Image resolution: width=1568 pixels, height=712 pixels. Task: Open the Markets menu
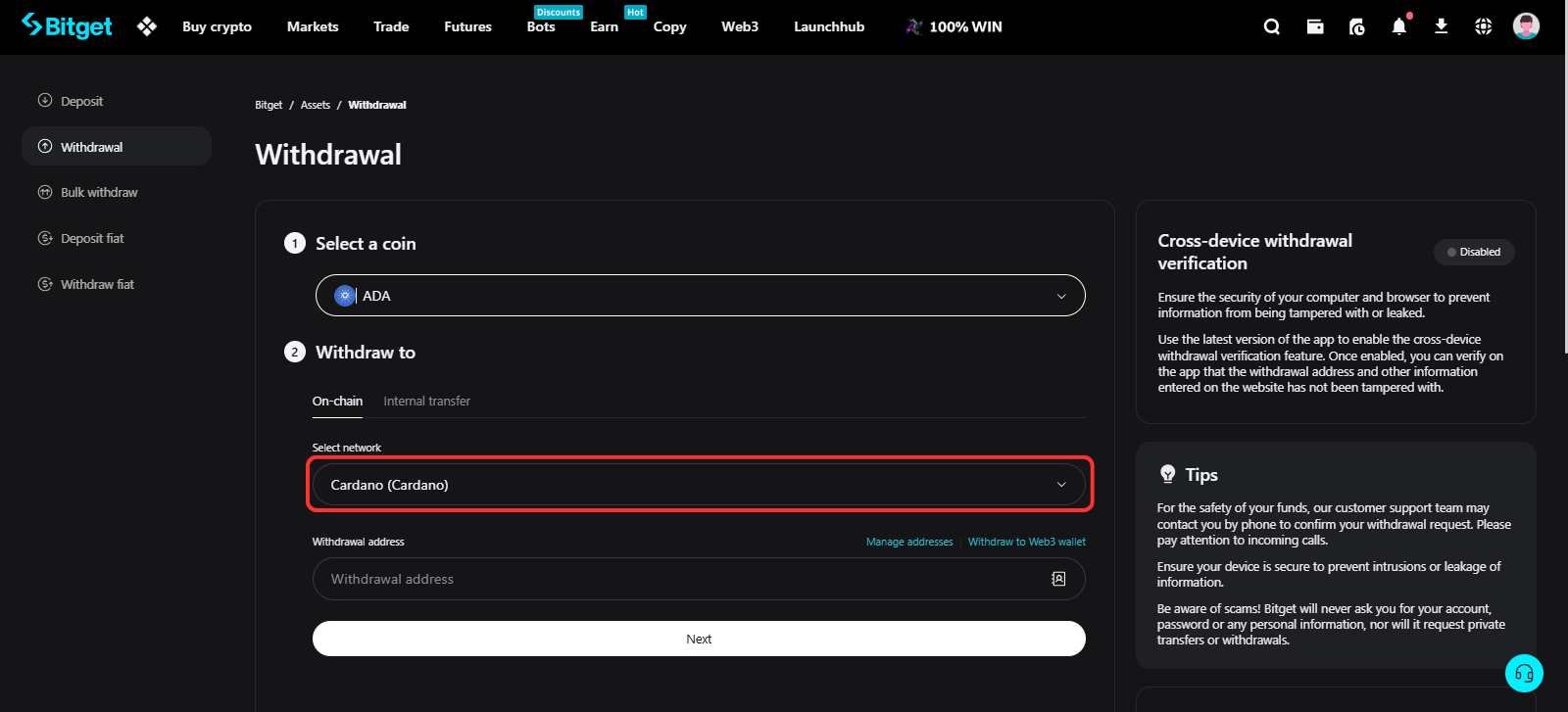313,26
